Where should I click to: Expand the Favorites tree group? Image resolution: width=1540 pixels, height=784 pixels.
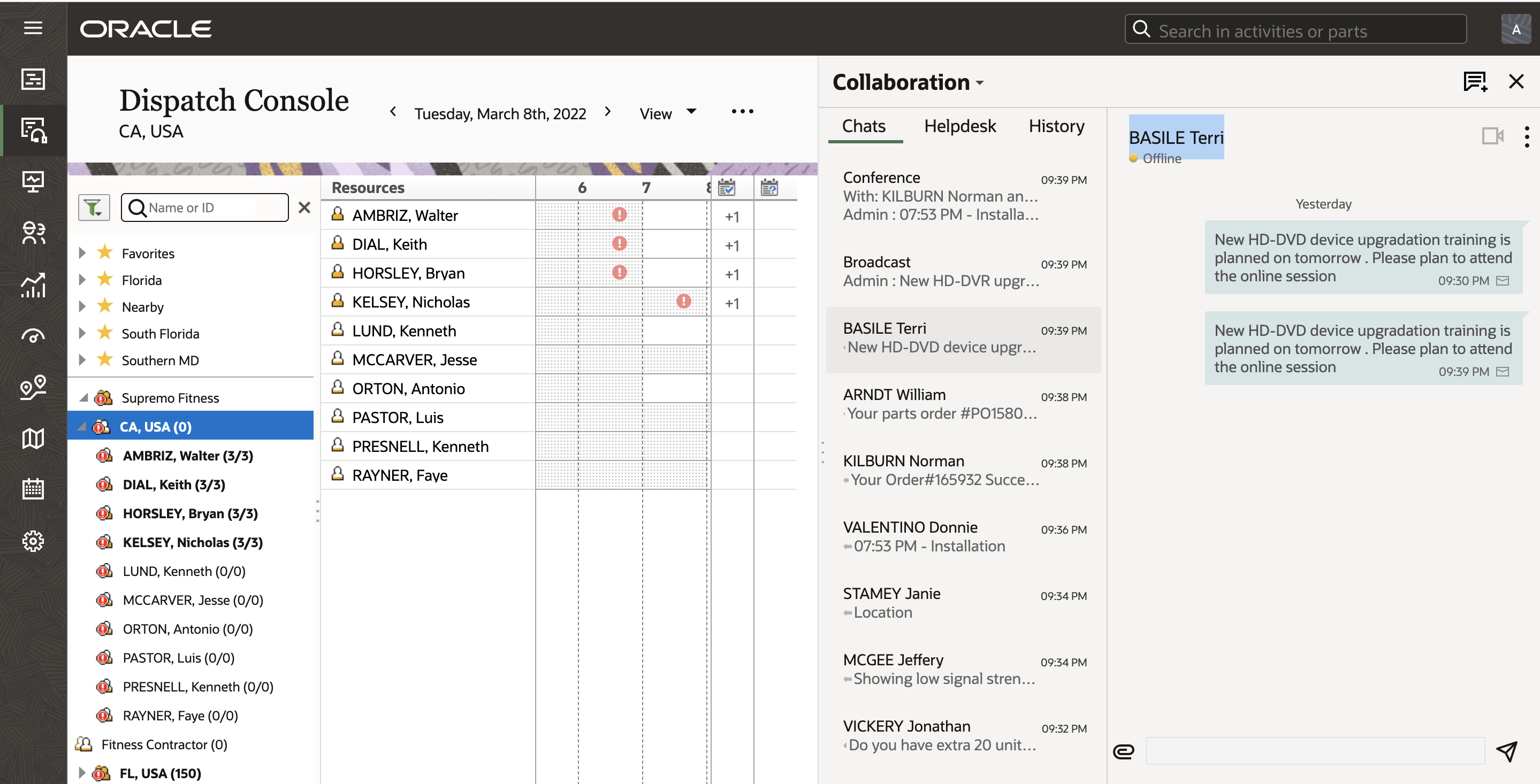[x=82, y=253]
